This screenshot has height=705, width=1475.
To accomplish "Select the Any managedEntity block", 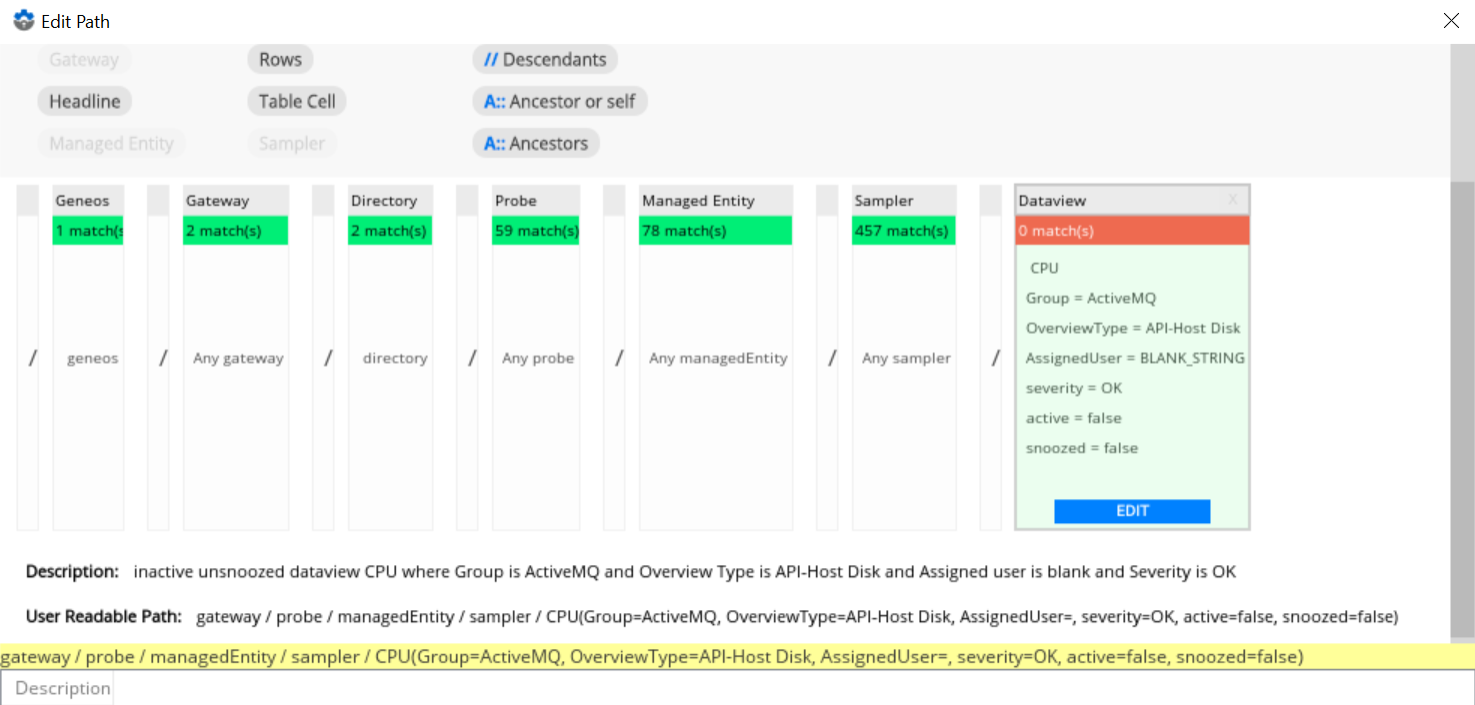I will [x=716, y=358].
